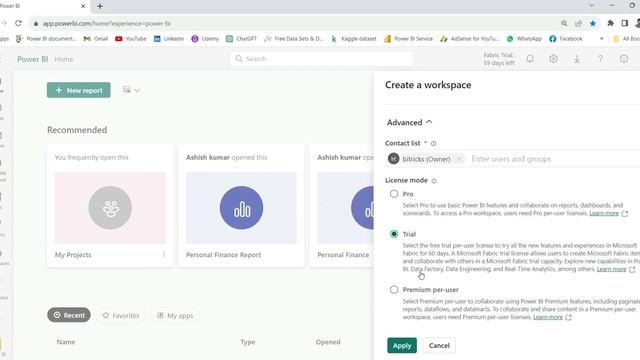The image size is (640, 360).
Task: Open the browser tab search chevron
Action: [591, 5]
